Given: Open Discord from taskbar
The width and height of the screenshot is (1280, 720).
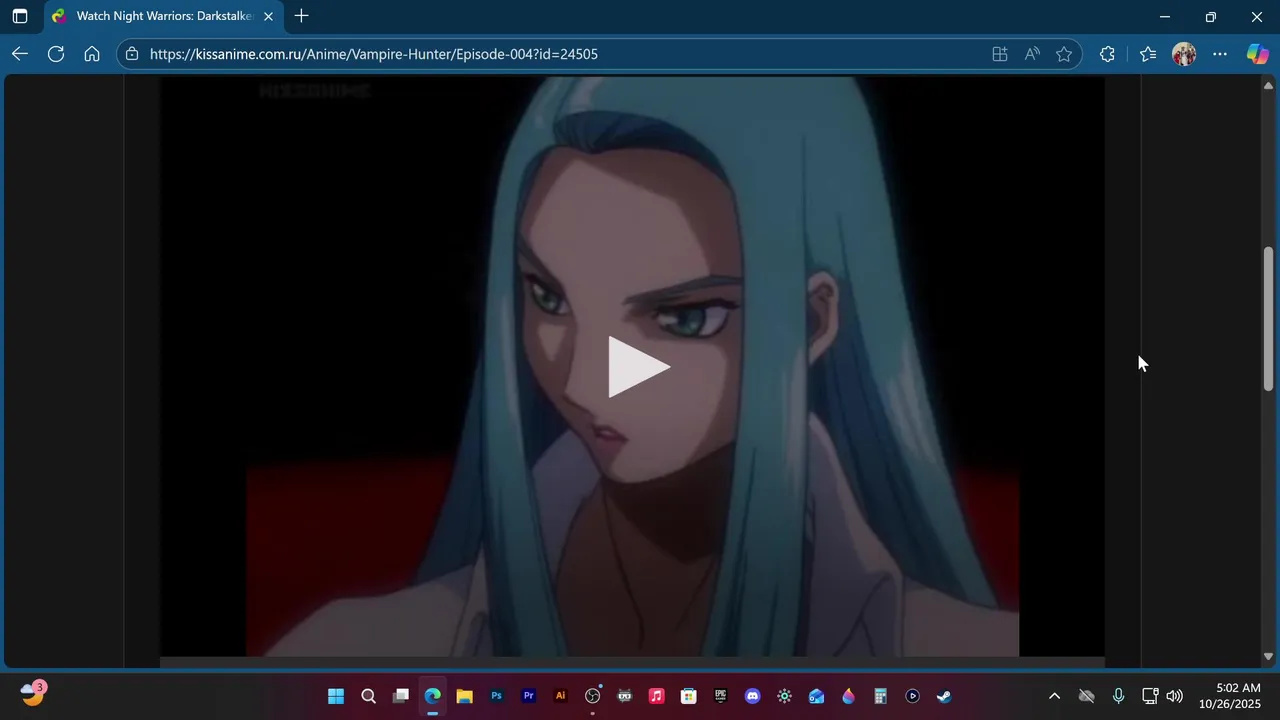Looking at the screenshot, I should pyautogui.click(x=752, y=696).
